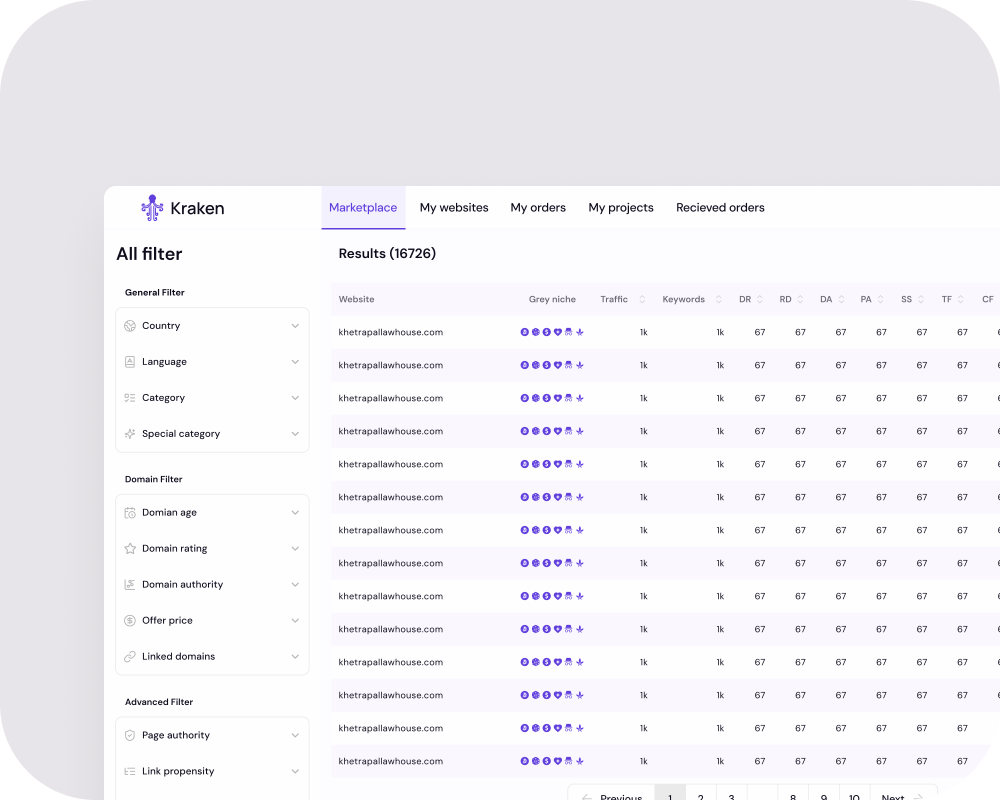1000x800 pixels.
Task: Expand the Category filter chevron
Action: pos(295,397)
